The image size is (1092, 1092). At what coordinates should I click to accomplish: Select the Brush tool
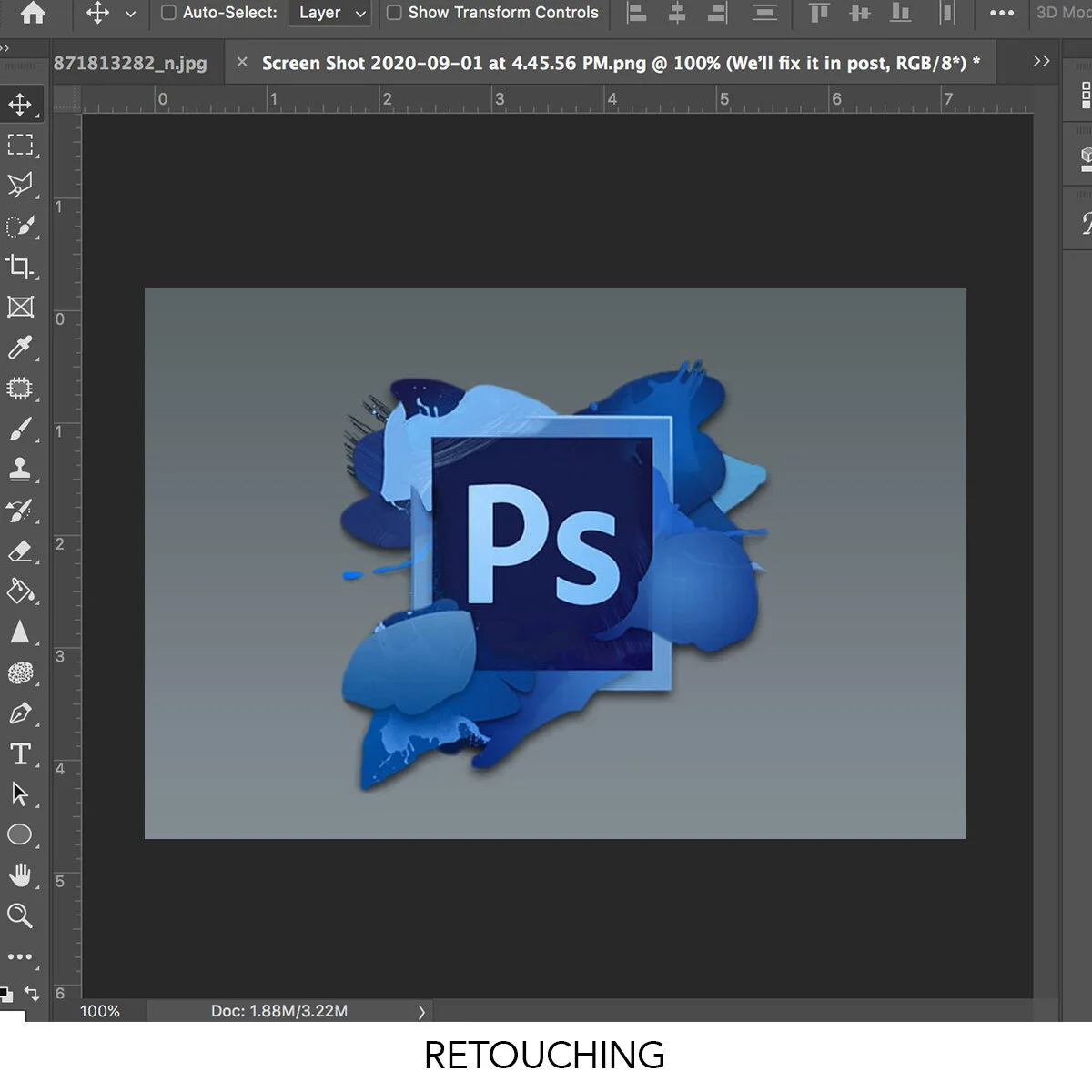click(20, 429)
